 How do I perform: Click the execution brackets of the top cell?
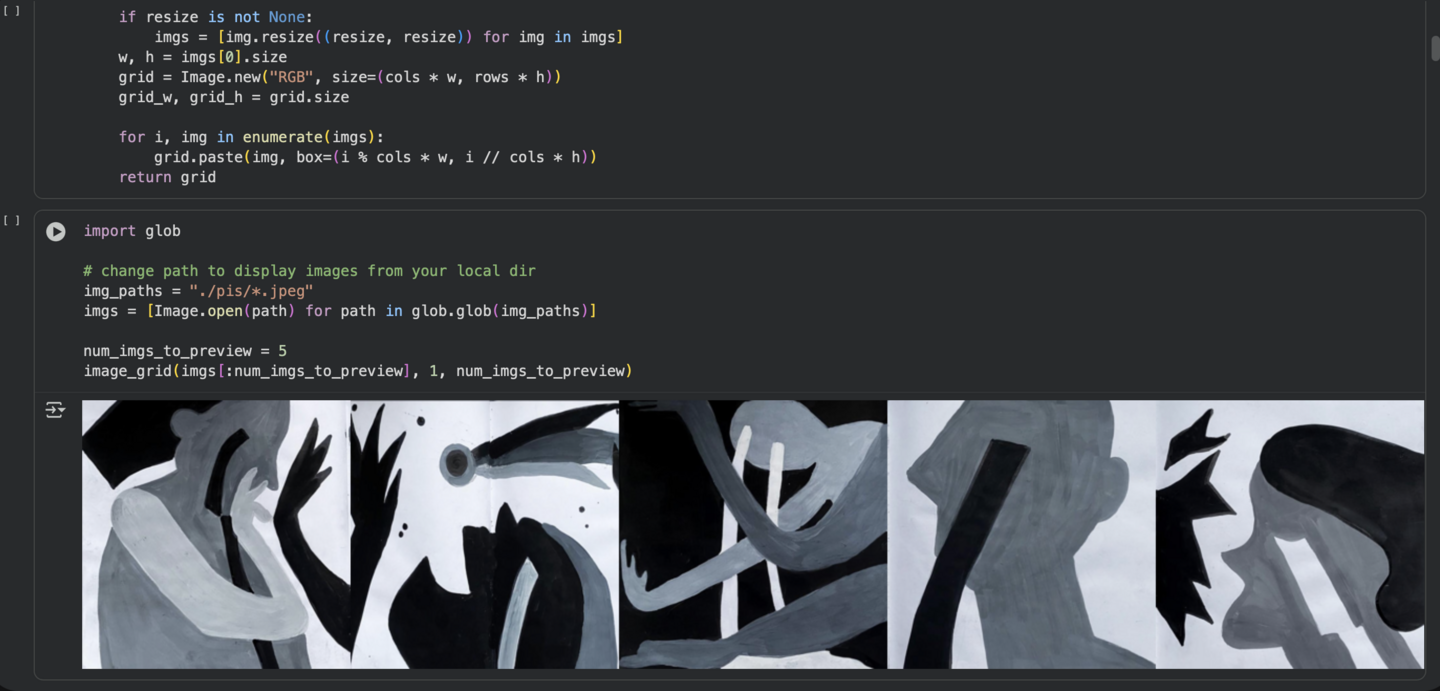pyautogui.click(x=12, y=11)
